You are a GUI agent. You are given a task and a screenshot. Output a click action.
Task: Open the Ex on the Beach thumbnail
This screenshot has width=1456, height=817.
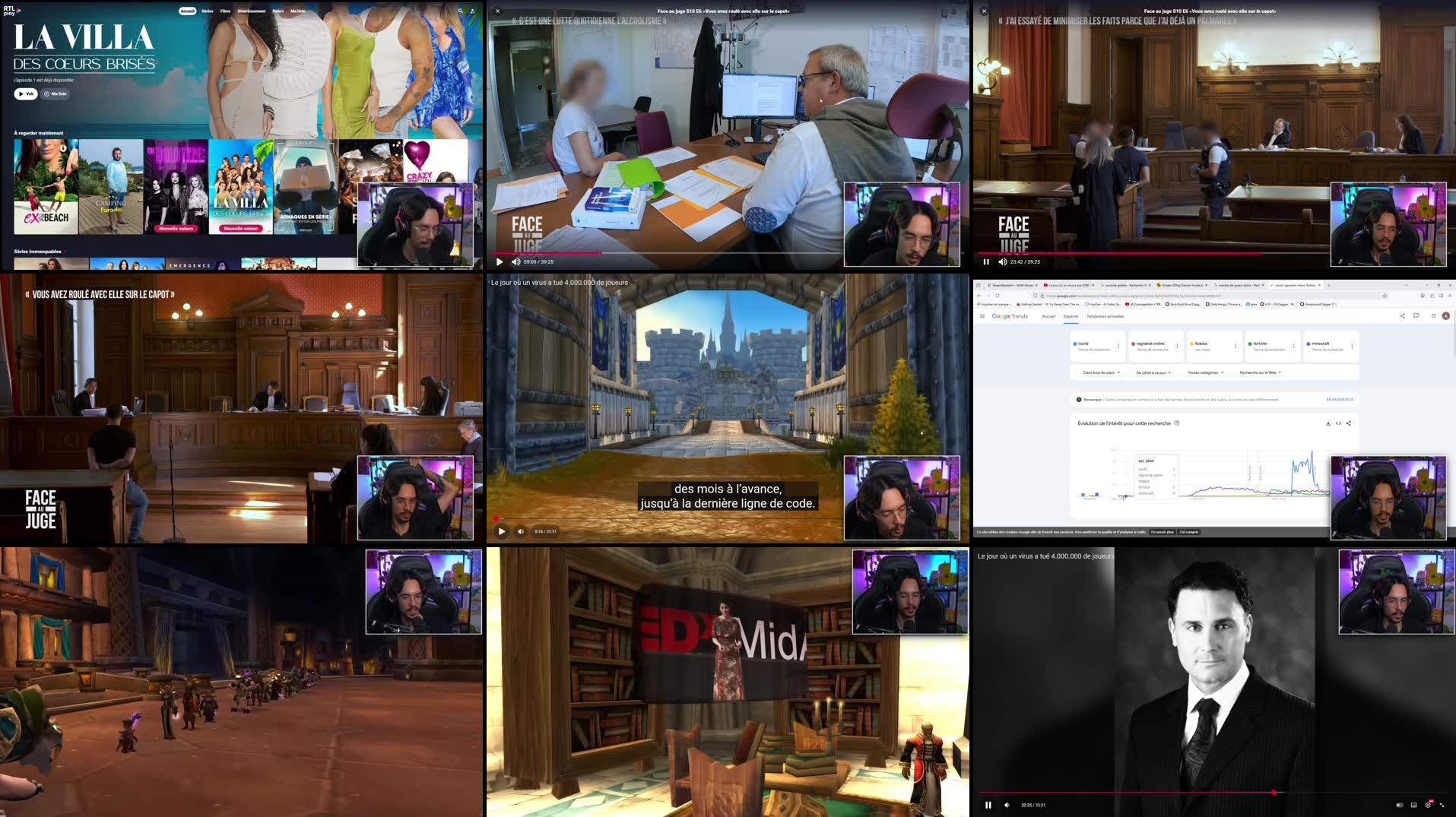point(46,186)
